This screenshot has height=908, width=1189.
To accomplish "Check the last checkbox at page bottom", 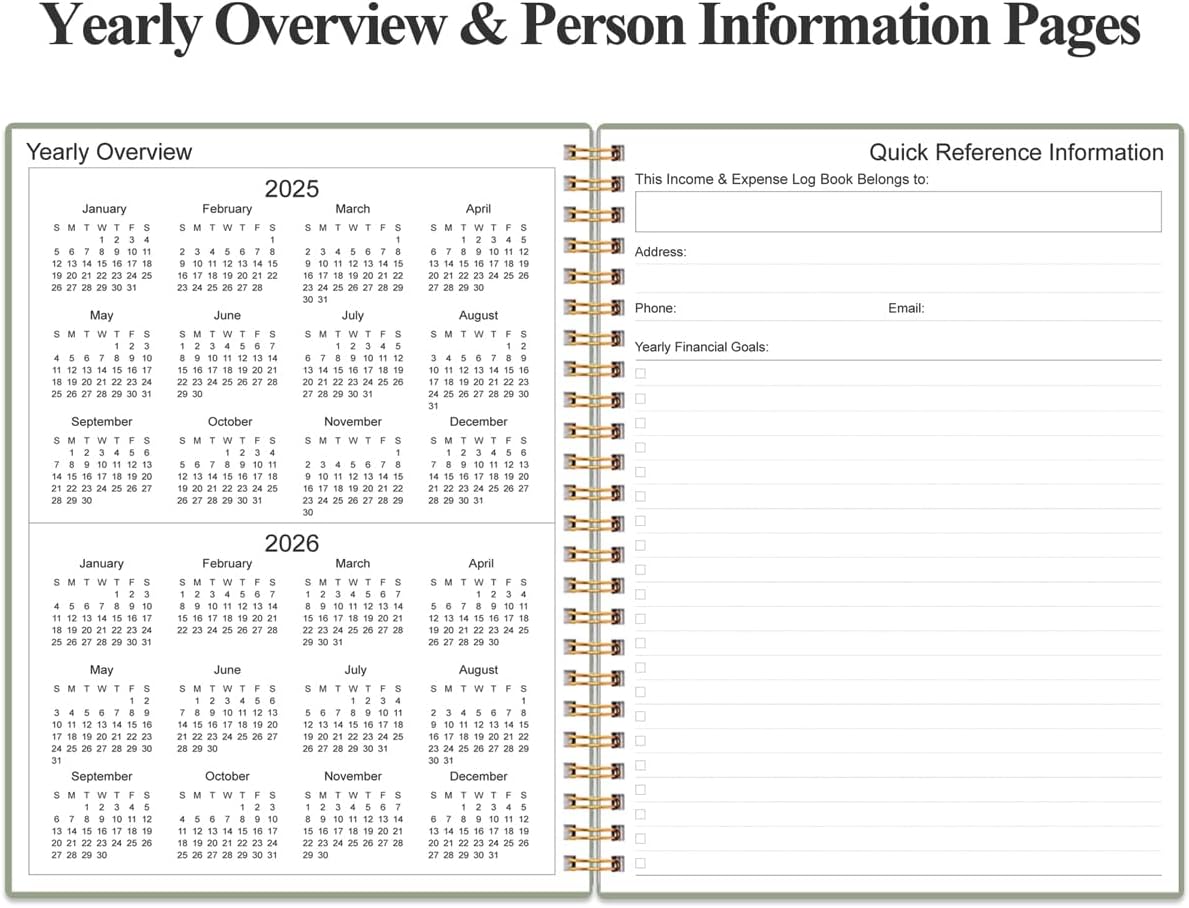I will [640, 863].
